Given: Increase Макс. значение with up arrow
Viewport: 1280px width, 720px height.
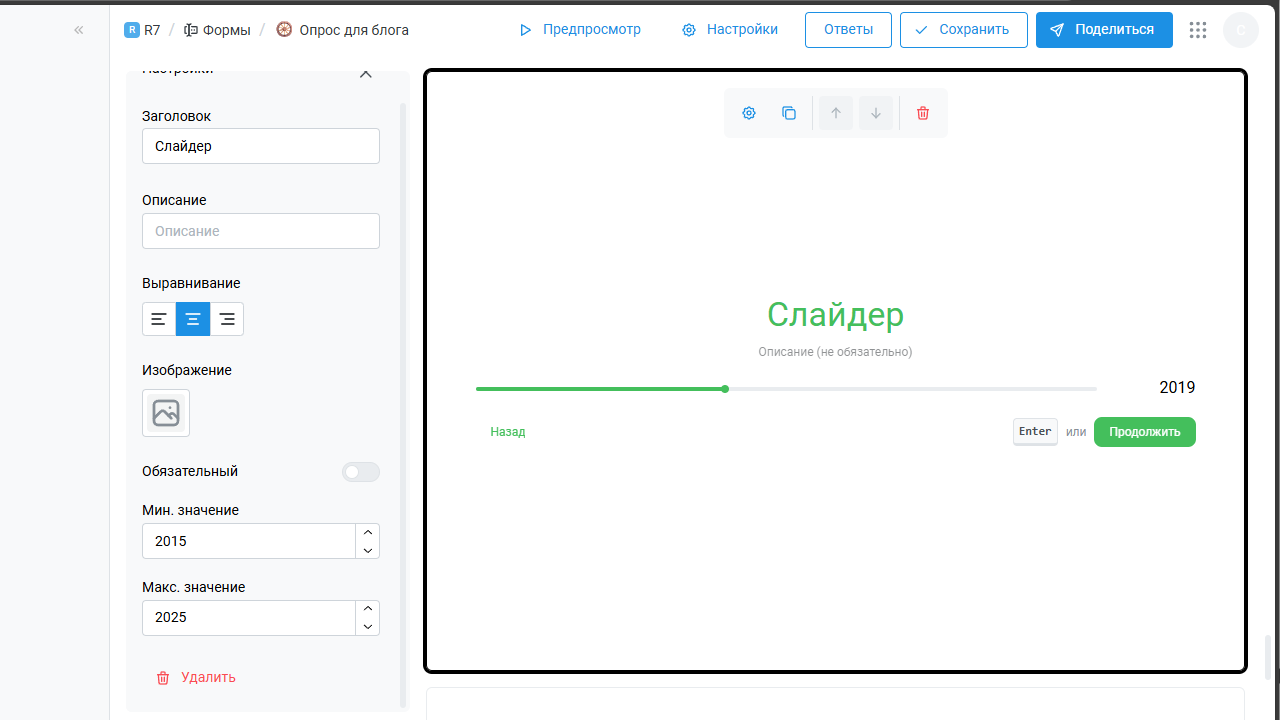Looking at the screenshot, I should point(368,609).
